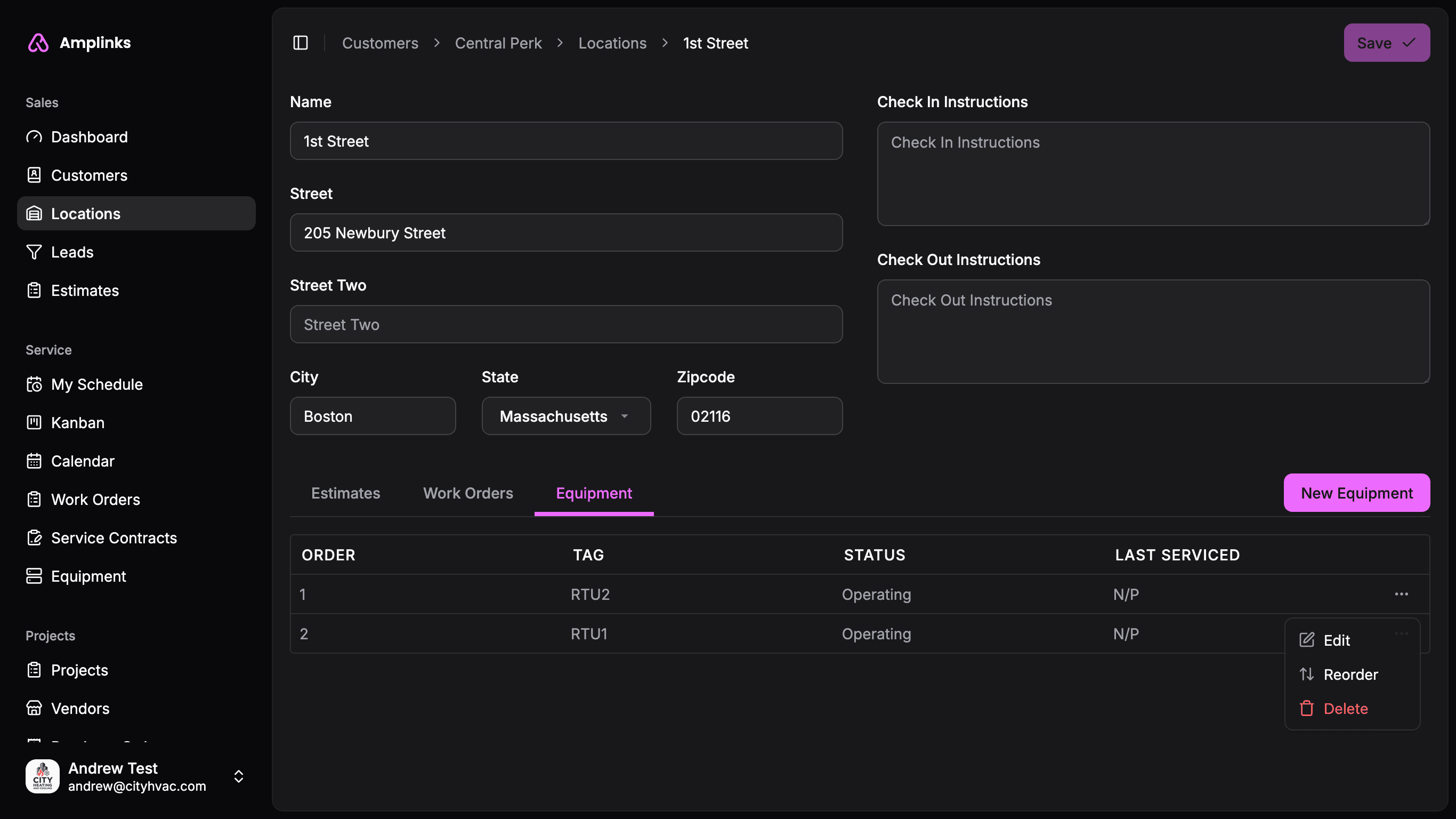Choose Edit from the row menu
Screen dimensions: 1456x819
click(1336, 640)
